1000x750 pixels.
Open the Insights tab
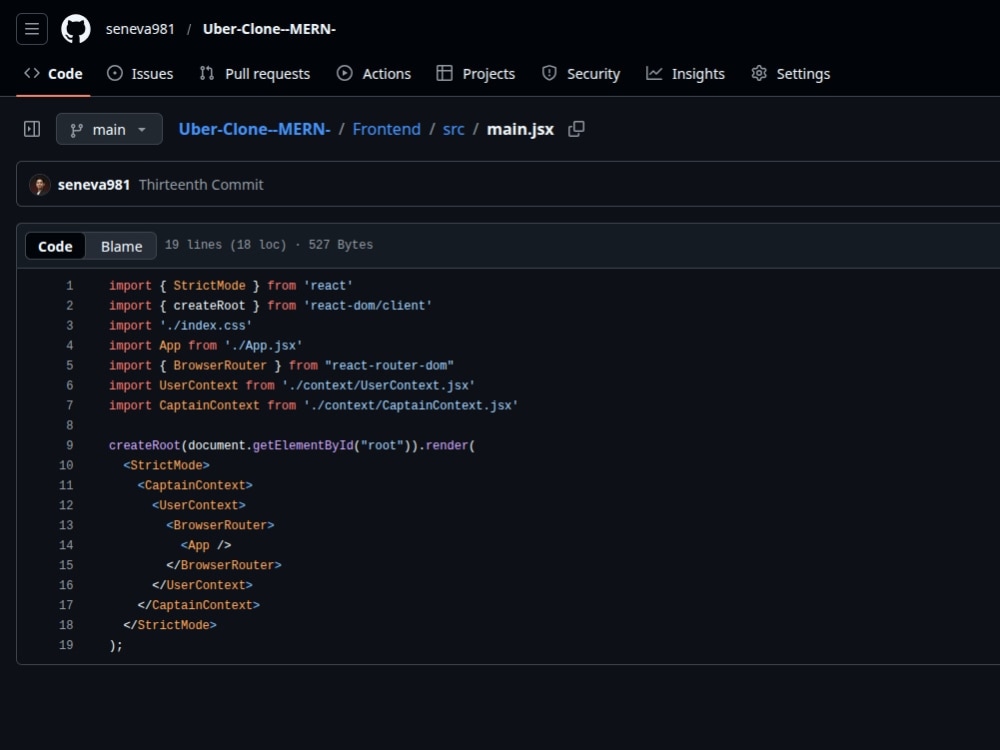[x=686, y=74]
